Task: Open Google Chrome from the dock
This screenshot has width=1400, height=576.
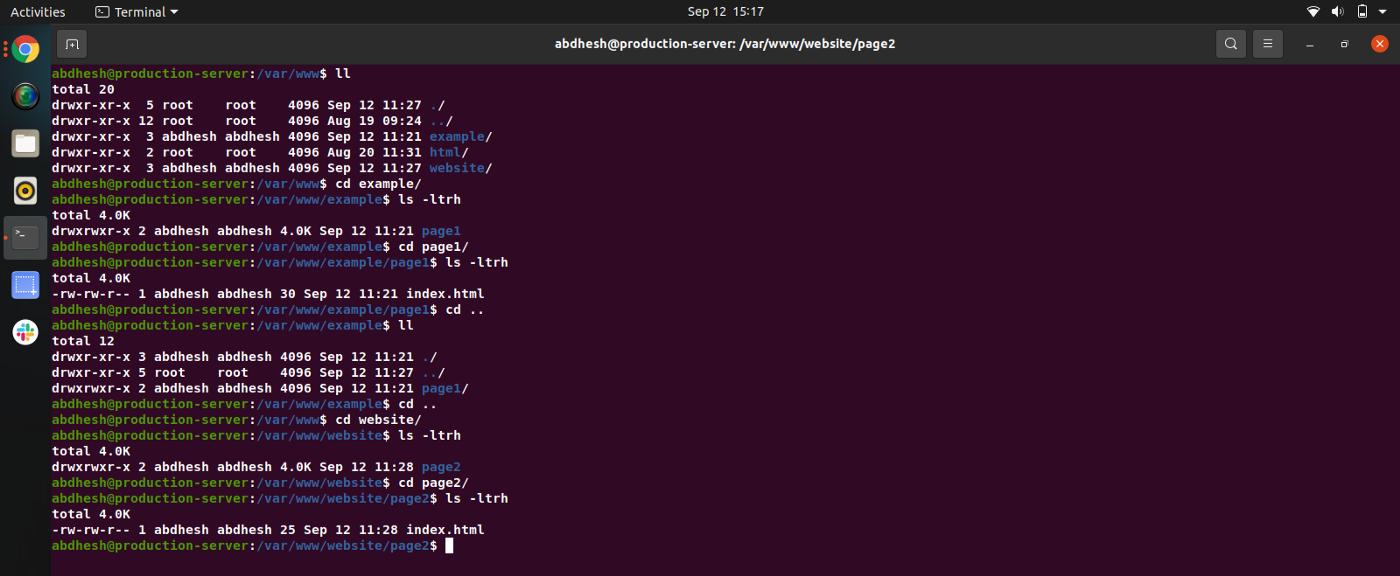Action: point(25,47)
